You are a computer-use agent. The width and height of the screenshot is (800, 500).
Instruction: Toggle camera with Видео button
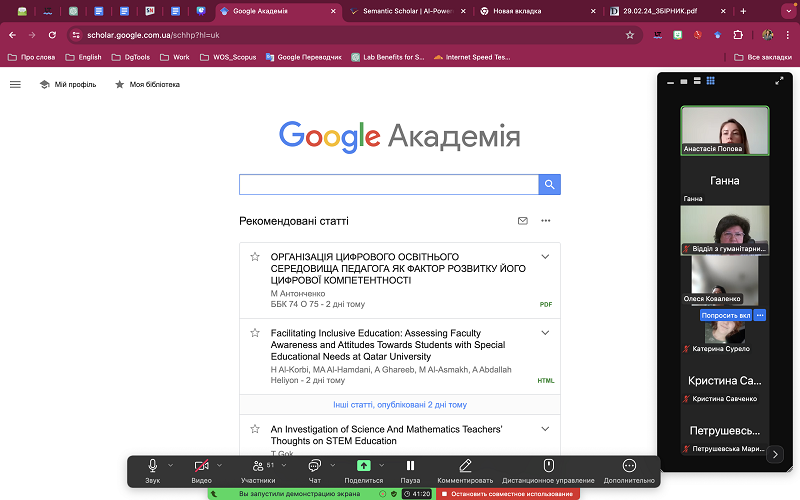pos(201,470)
